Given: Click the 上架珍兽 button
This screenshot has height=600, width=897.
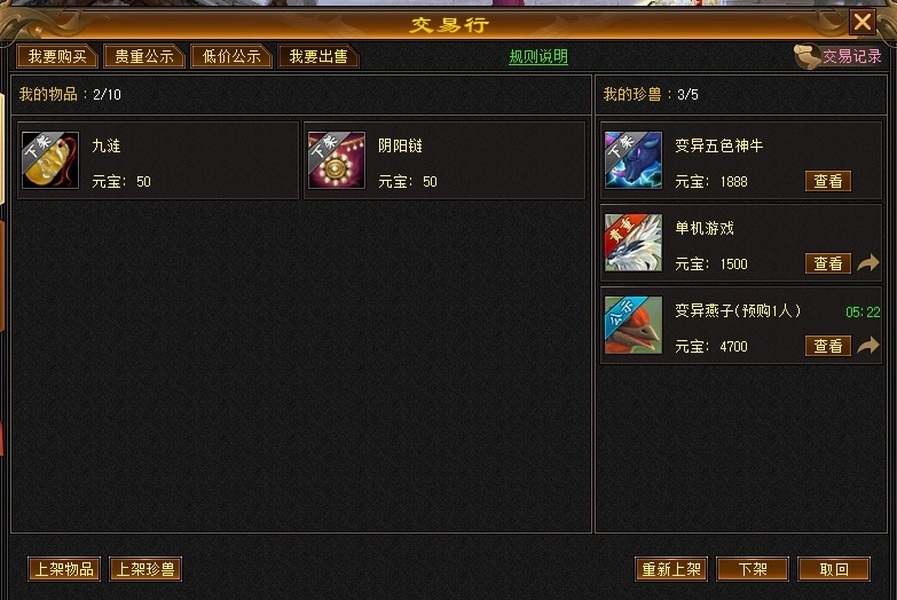Looking at the screenshot, I should tap(145, 569).
